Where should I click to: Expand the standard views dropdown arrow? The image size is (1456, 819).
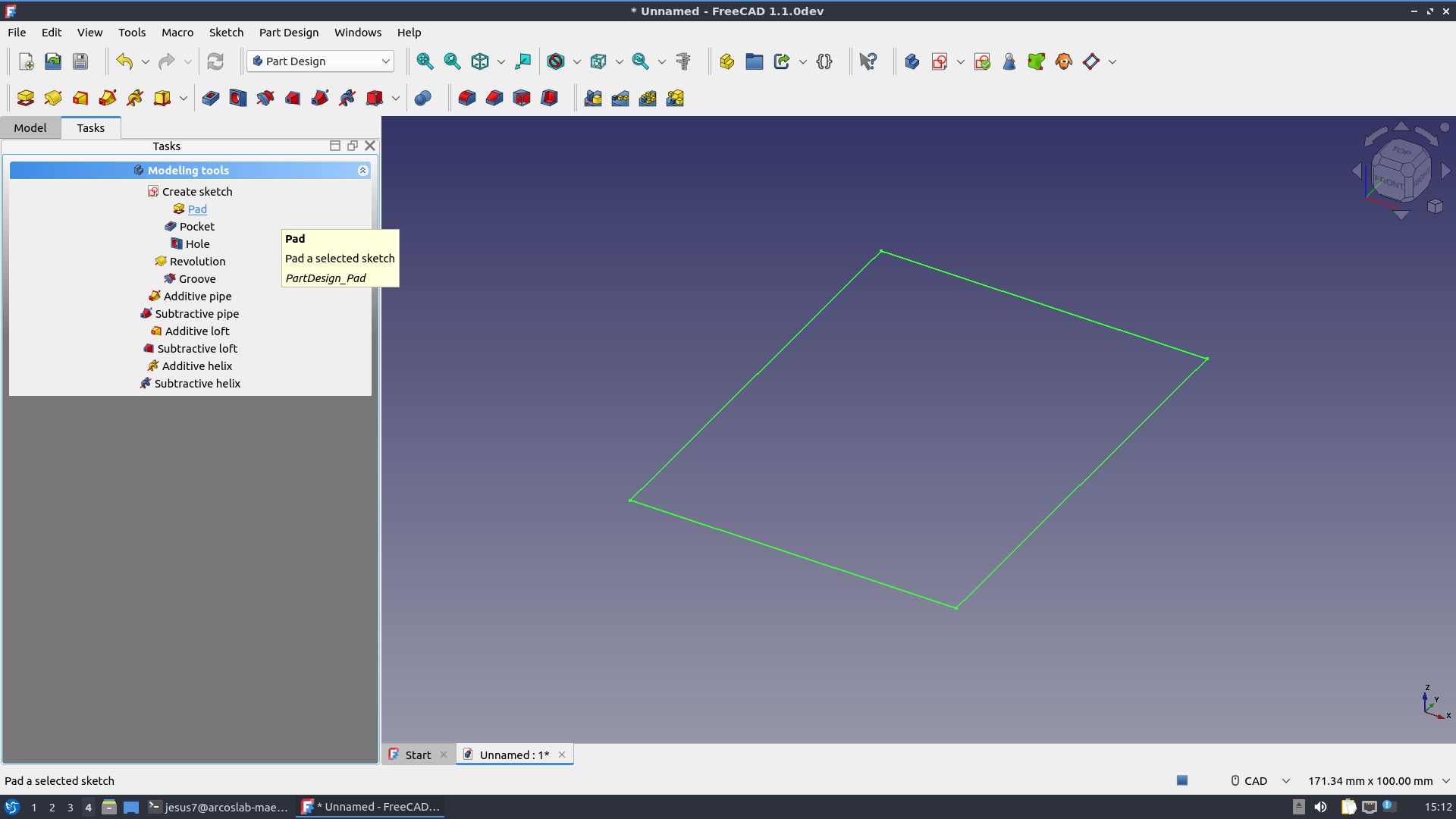(x=500, y=61)
